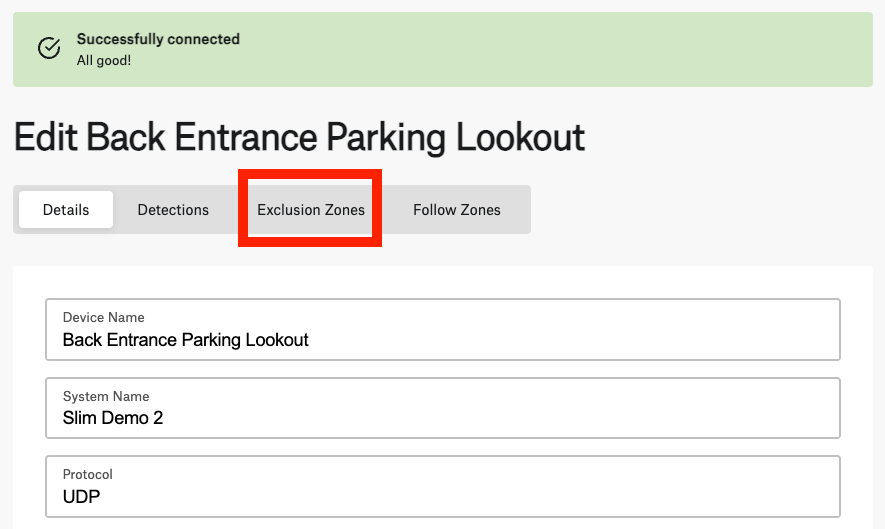Click the "UDP" protocol value
The image size is (885, 529).
coord(81,497)
